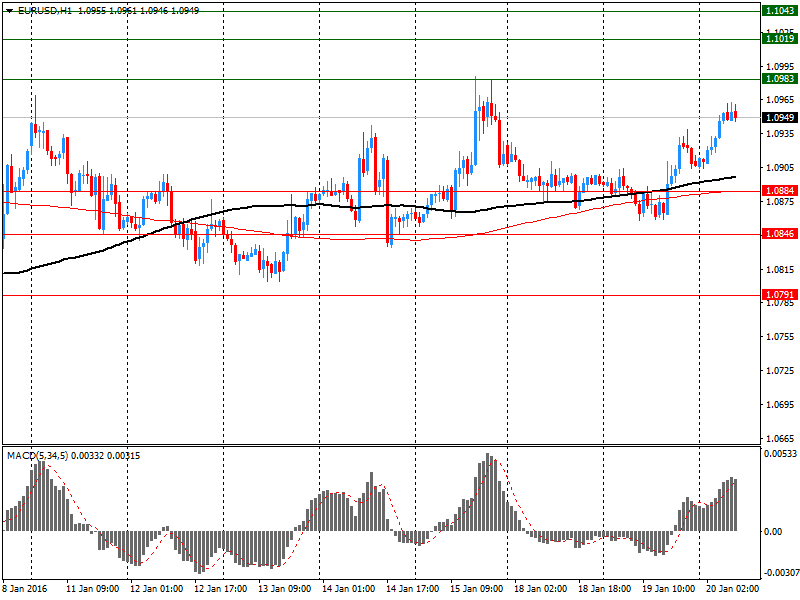Screen dimensions: 800x600
Task: Select the 1.0884 red level label
Action: pos(780,191)
